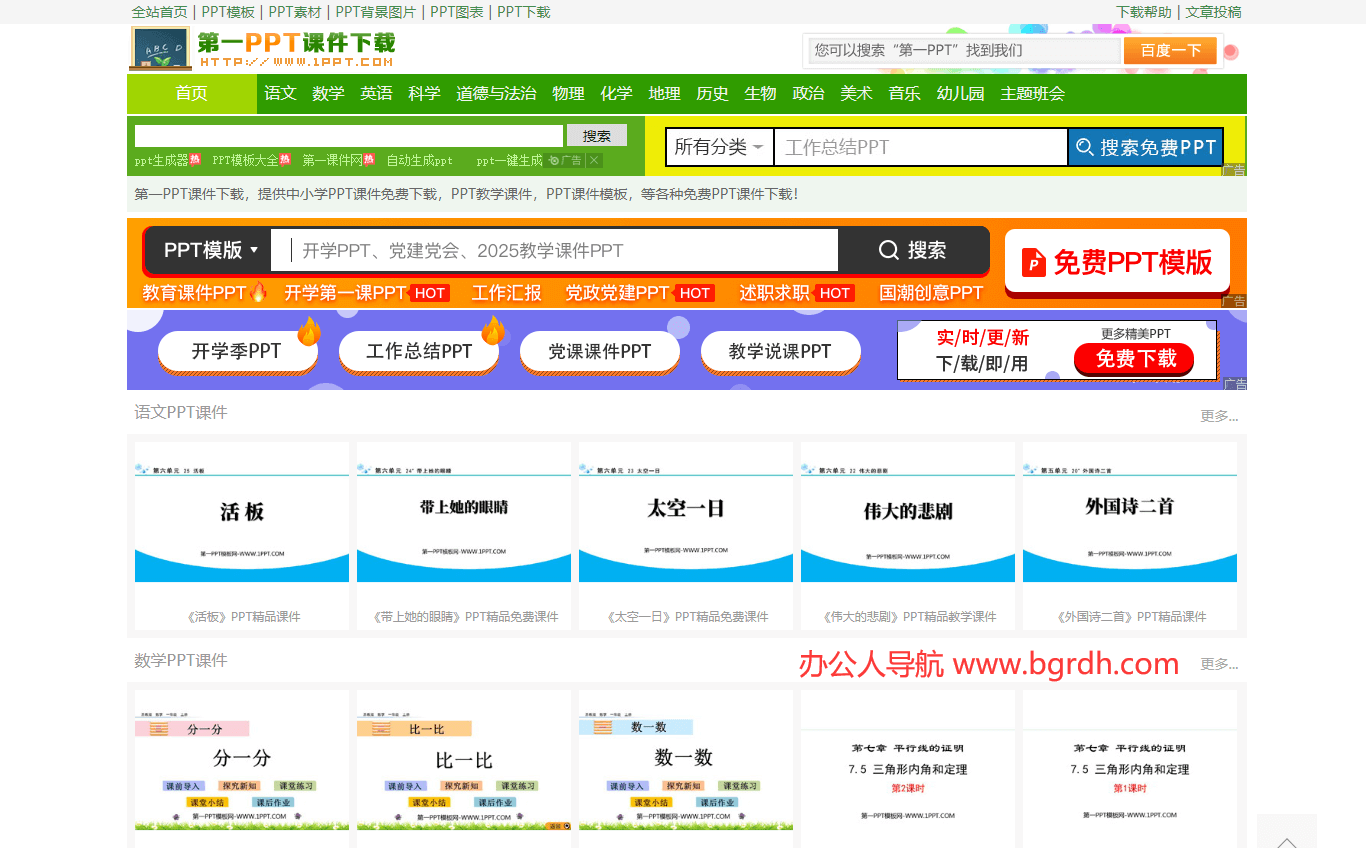Click the magnifier icon in the dark 搜索 button
The height and width of the screenshot is (848, 1366).
888,250
